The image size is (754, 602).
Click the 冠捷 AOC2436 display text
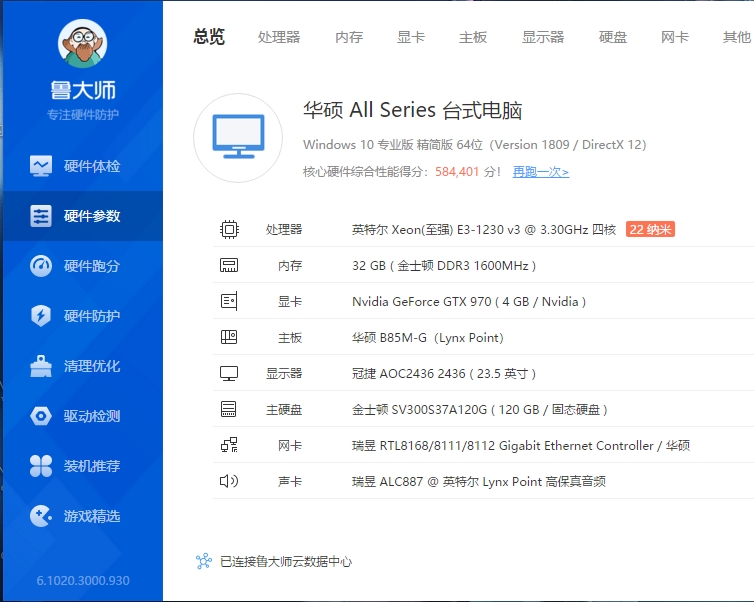pos(444,374)
